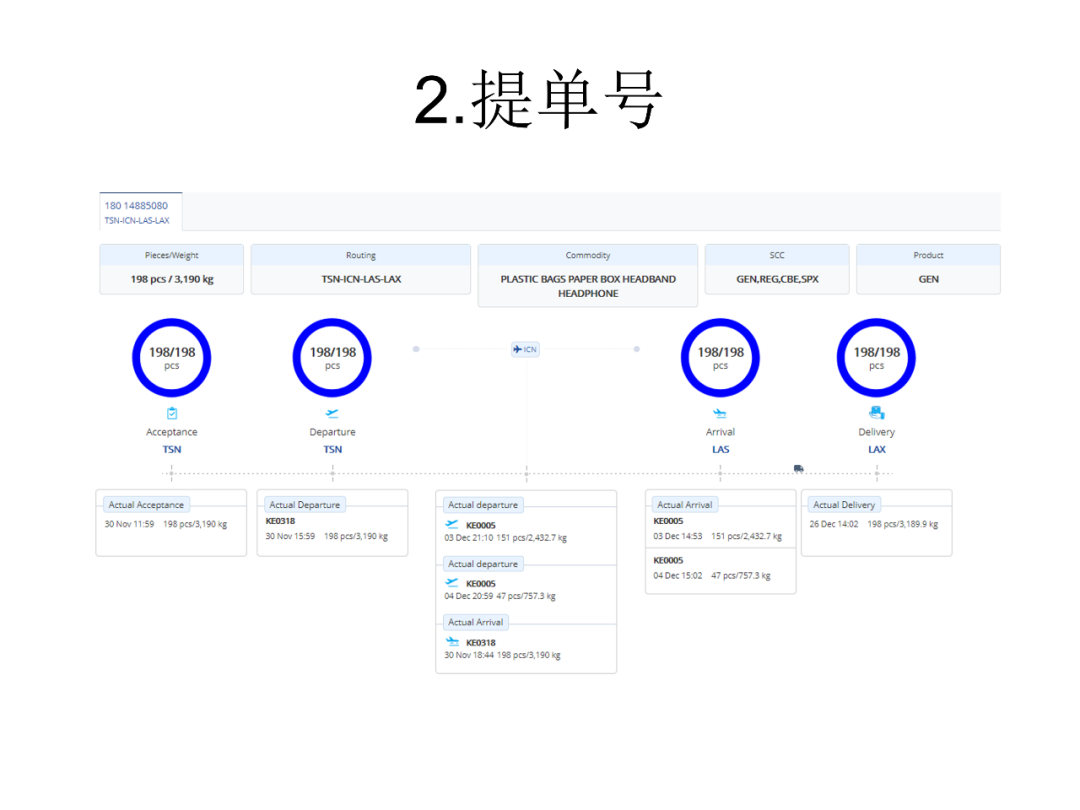The image size is (1080, 810).
Task: Click '26 Dec 14:02' delivery time
Action: pyautogui.click(x=834, y=524)
